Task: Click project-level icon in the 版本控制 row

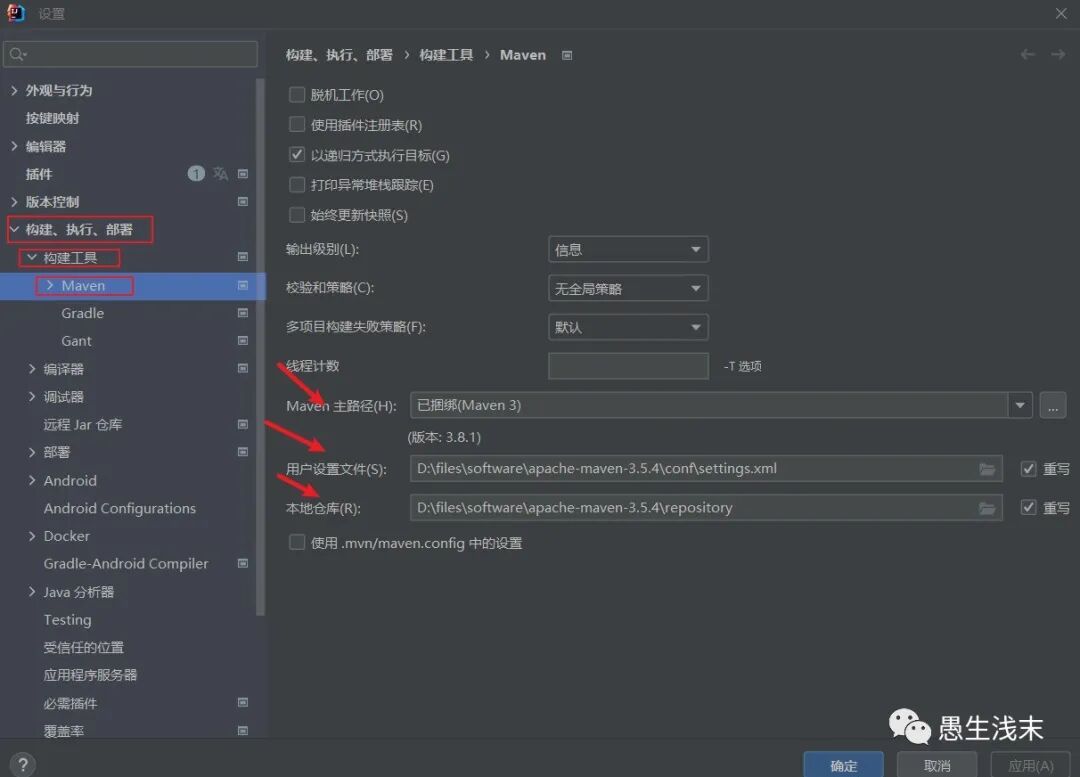Action: coord(242,201)
